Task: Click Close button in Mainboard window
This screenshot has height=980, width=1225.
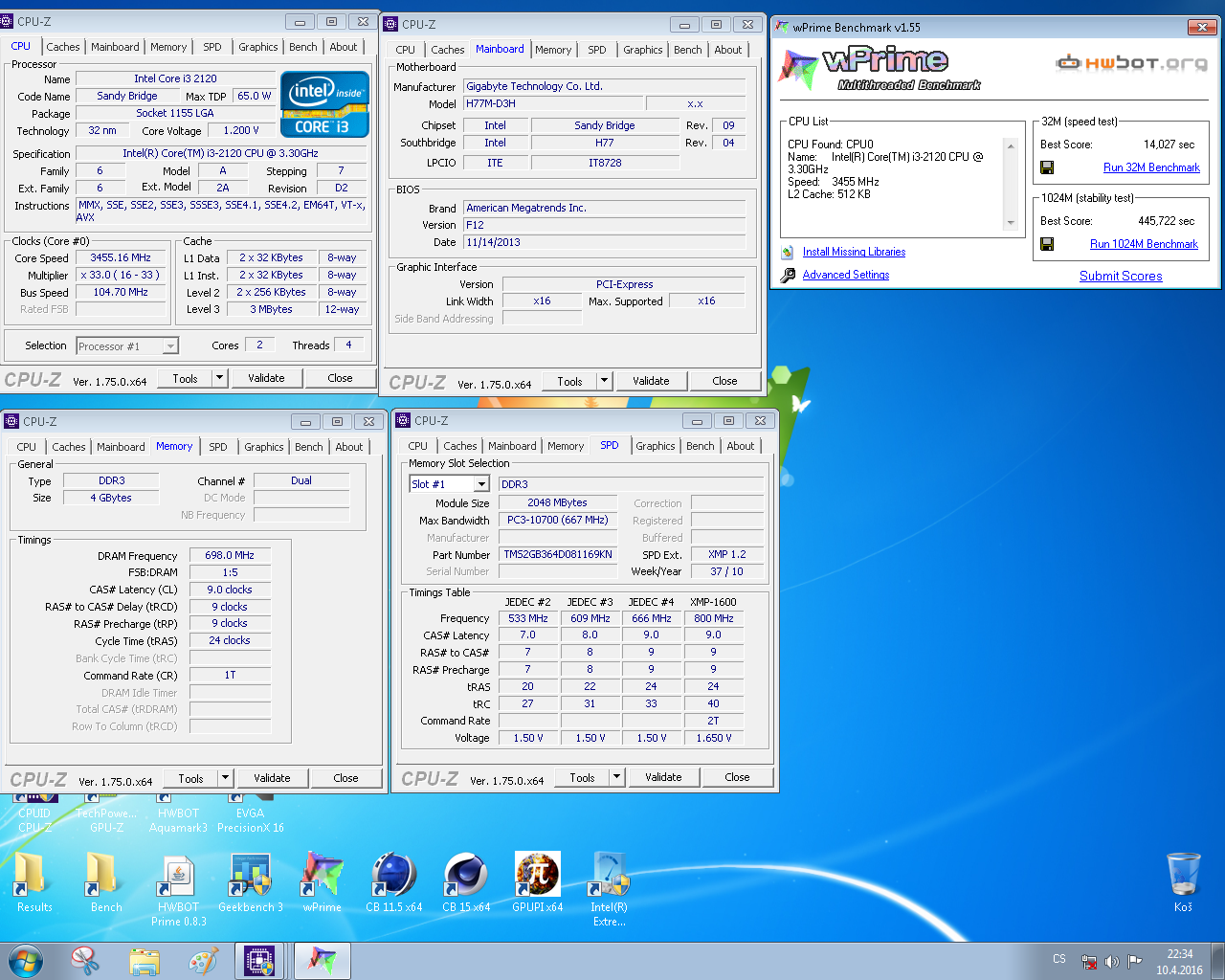Action: (724, 381)
